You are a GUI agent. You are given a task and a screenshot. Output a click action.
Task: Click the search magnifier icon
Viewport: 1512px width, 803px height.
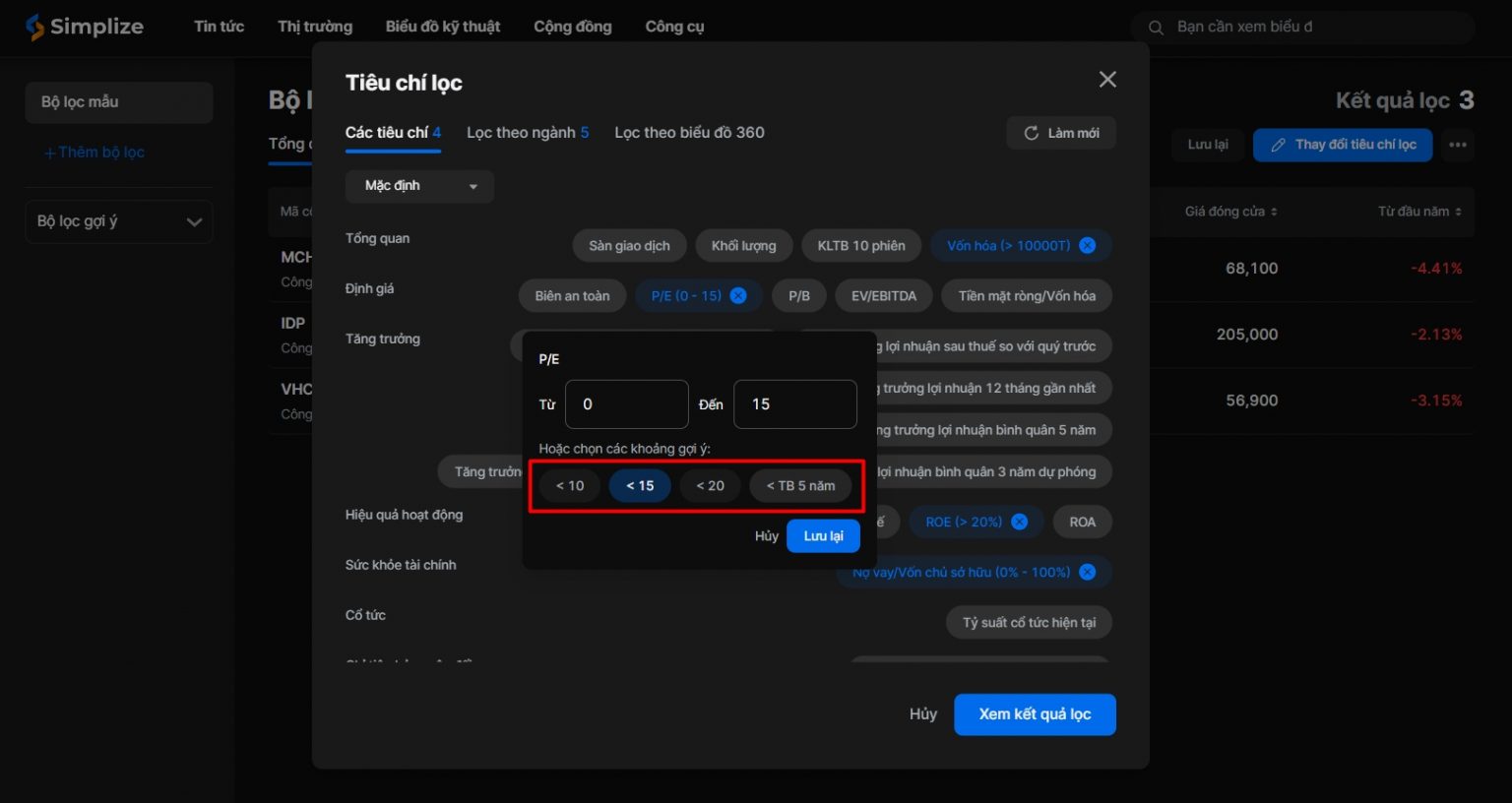[x=1156, y=28]
